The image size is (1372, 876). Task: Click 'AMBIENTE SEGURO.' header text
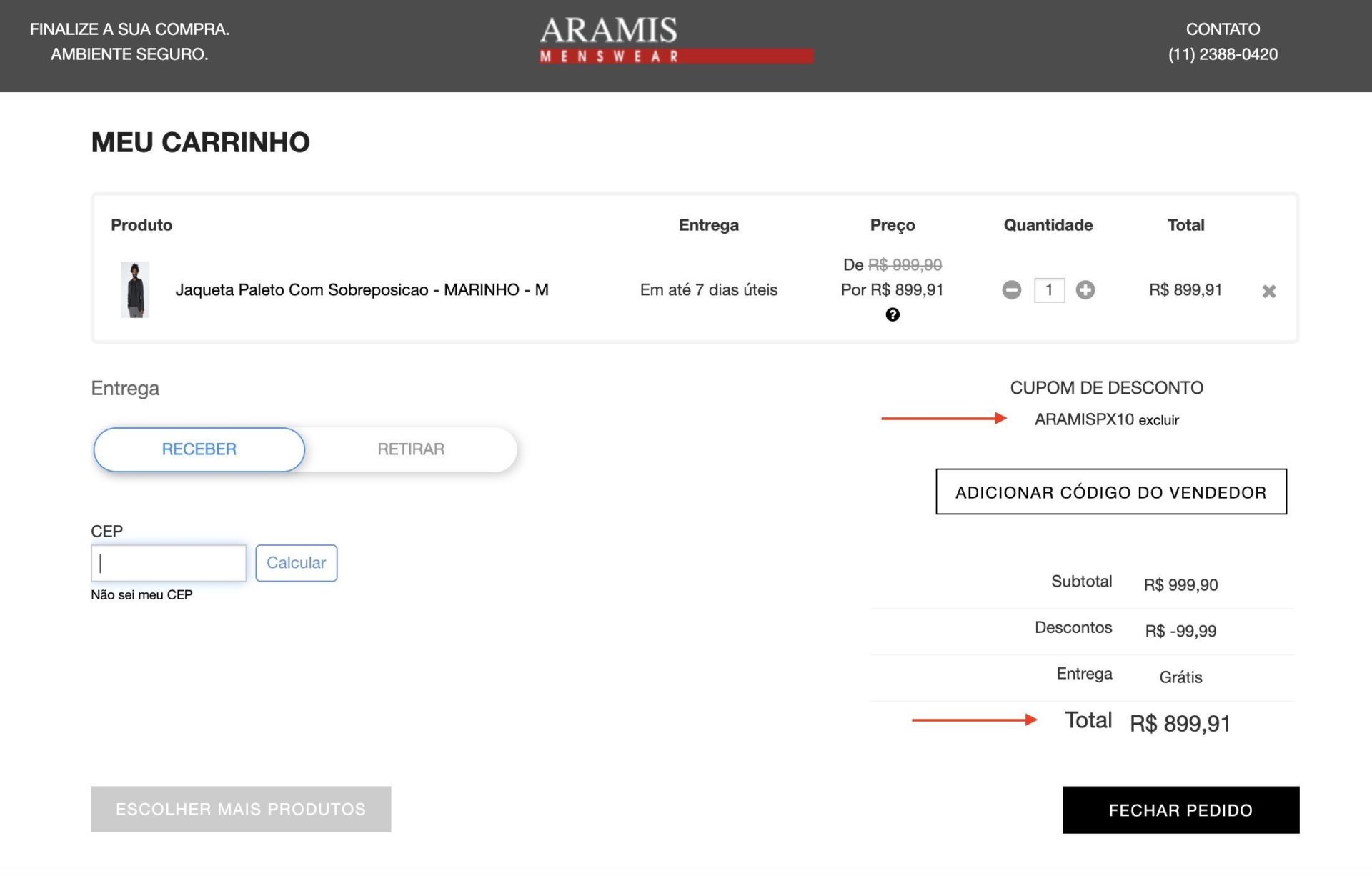tap(129, 54)
